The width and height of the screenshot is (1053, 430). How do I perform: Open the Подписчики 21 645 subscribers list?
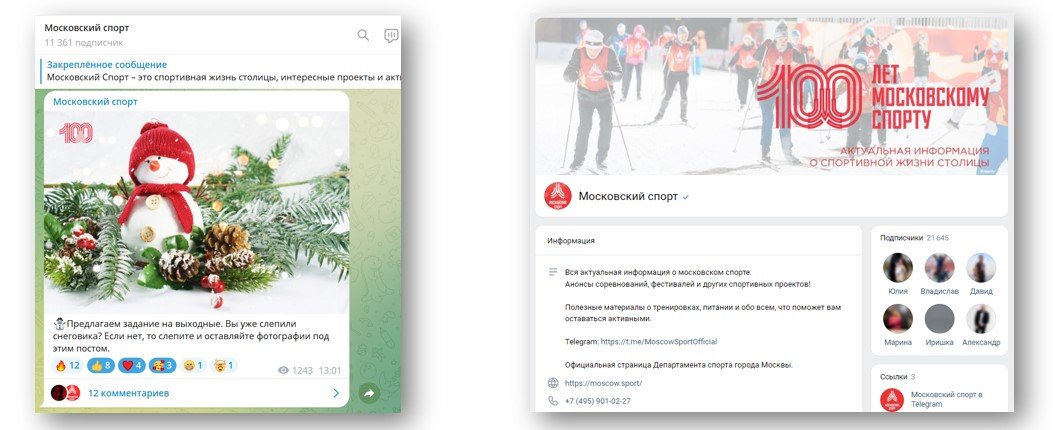(x=906, y=238)
